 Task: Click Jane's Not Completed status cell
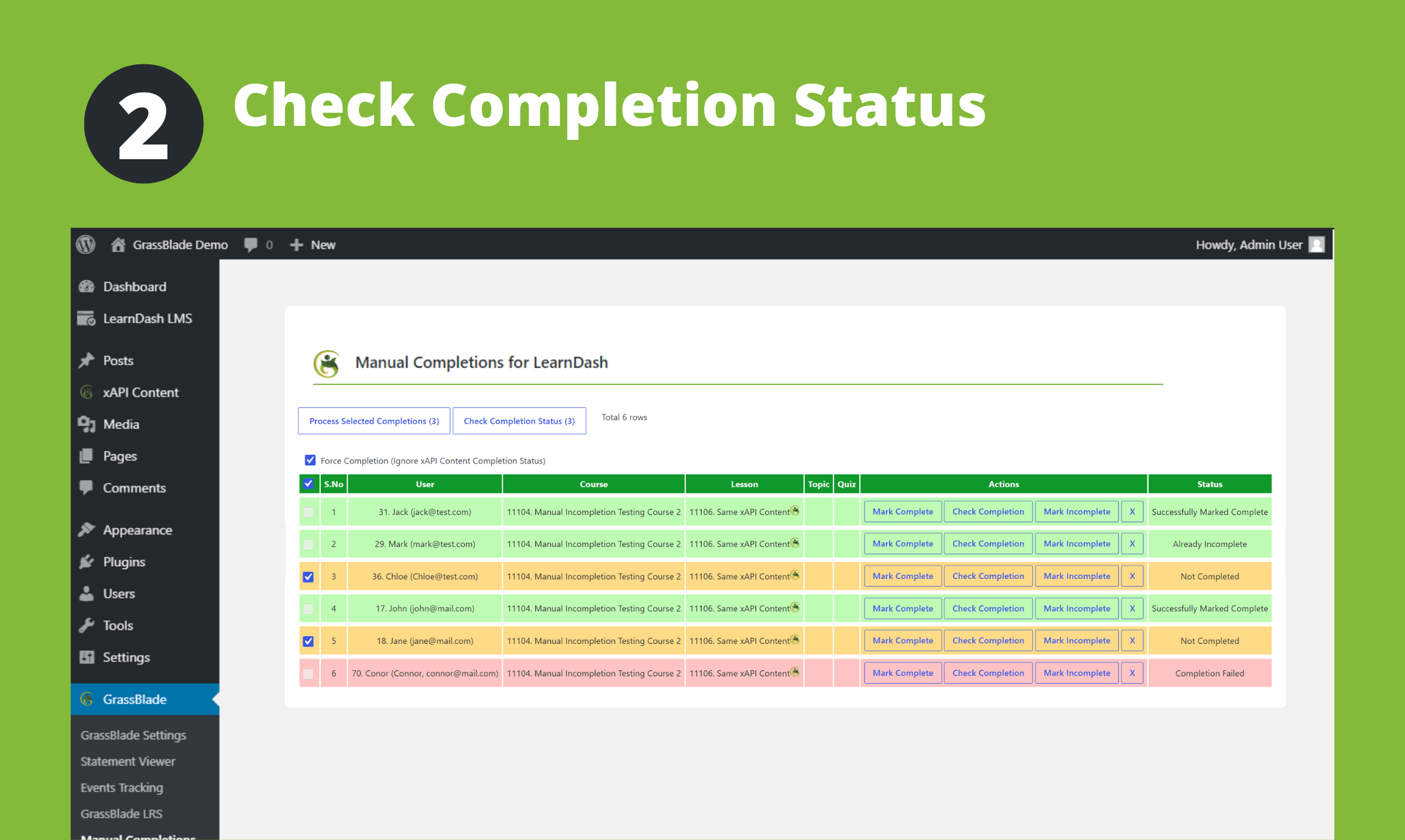pyautogui.click(x=1209, y=641)
